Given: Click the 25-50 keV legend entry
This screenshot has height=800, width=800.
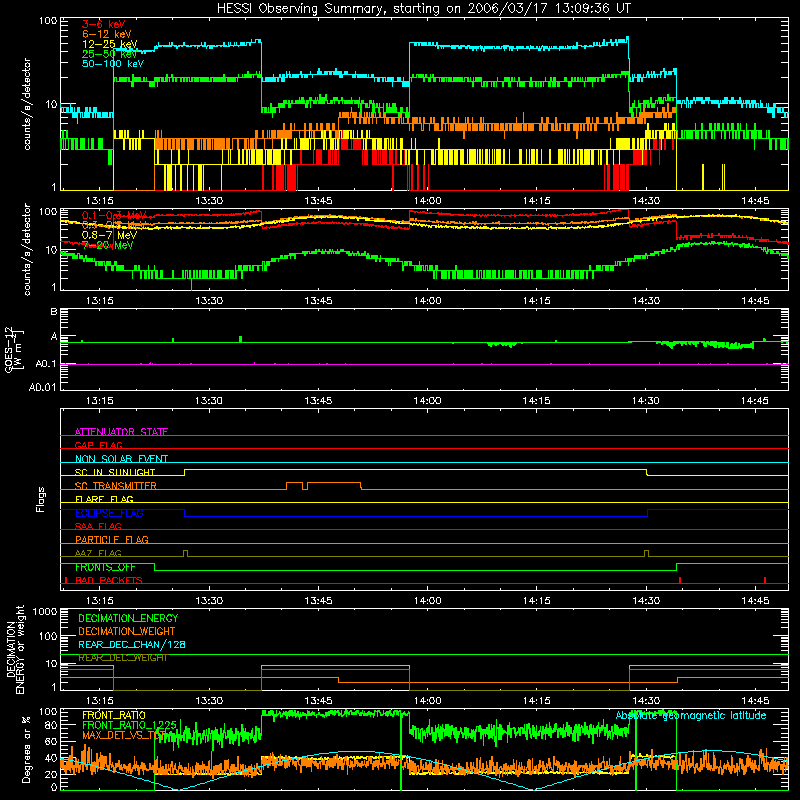Looking at the screenshot, I should coord(110,54).
